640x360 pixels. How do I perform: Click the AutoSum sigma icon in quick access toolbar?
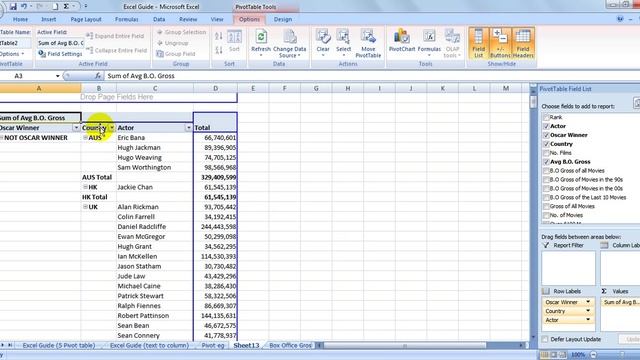click(x=66, y=6)
